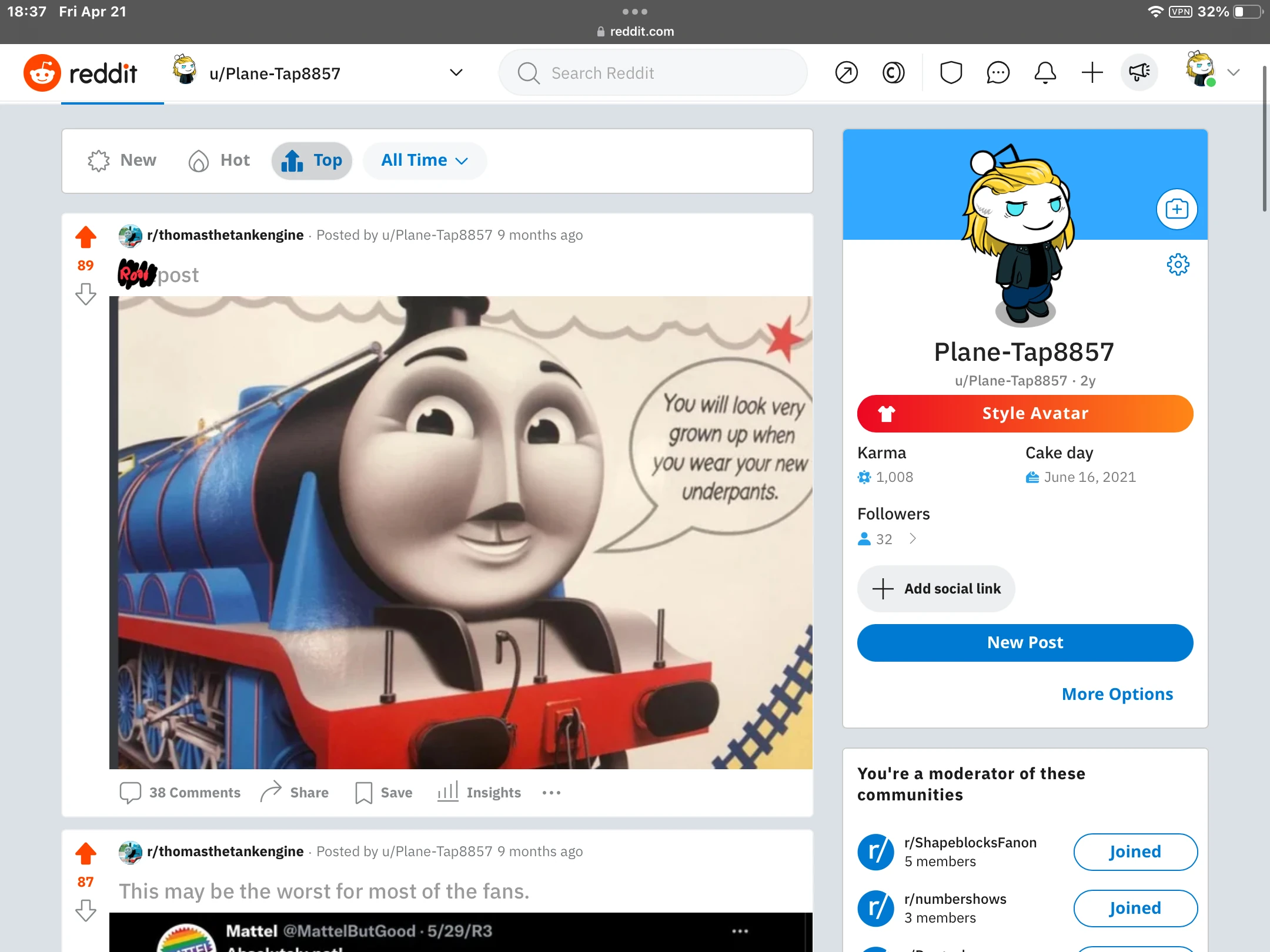
Task: Leave r/ShapeblocksFanon via Joined button
Action: coord(1135,852)
